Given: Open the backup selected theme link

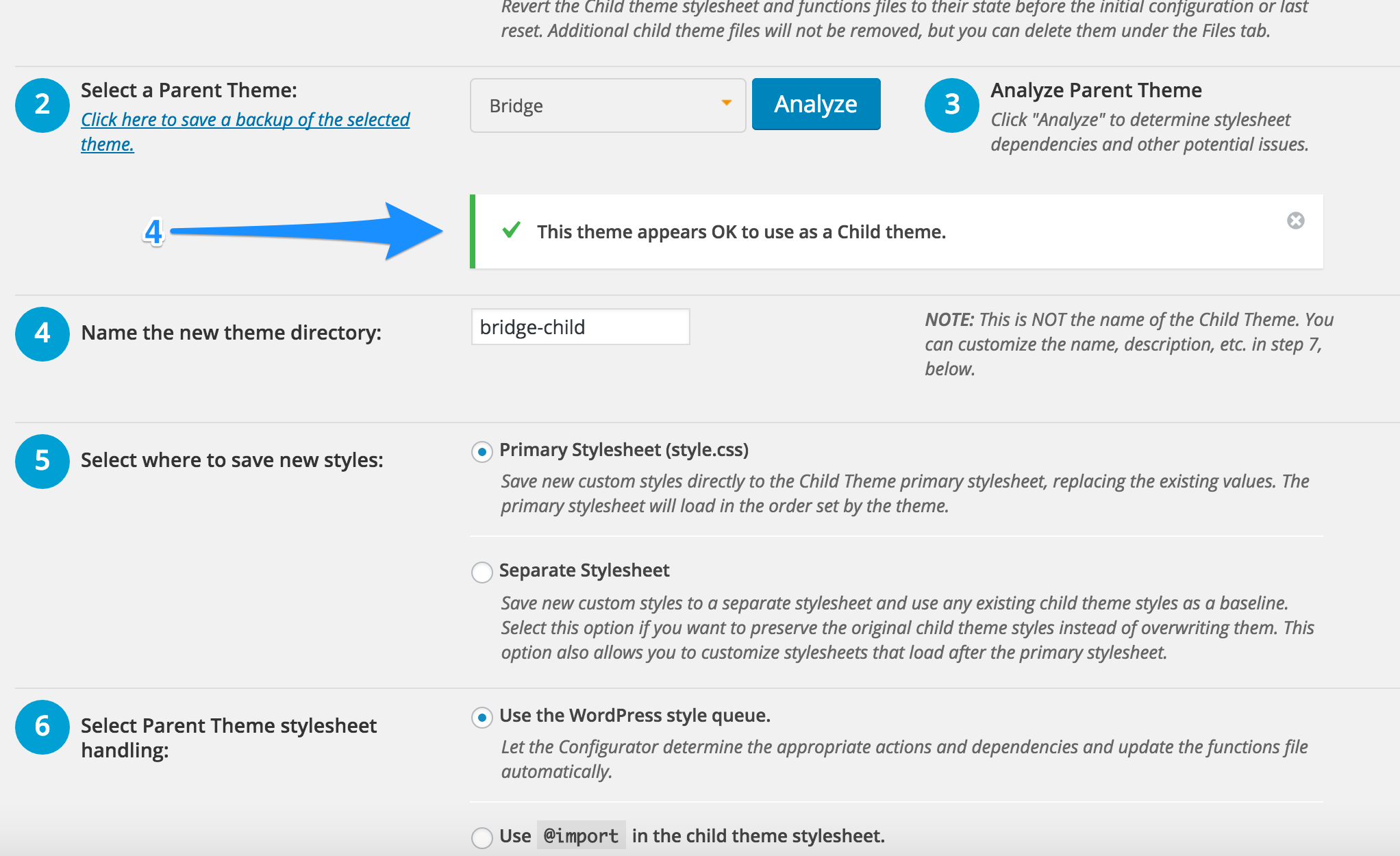Looking at the screenshot, I should 245,131.
